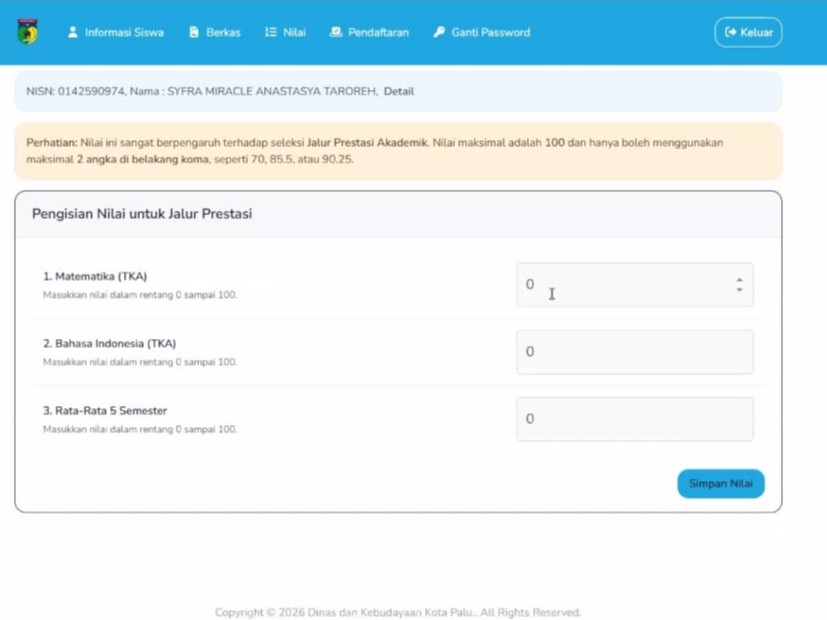Click the '3. Rata-Rata 5 Semester' label
Screen dimensions: 827x620
(x=105, y=411)
